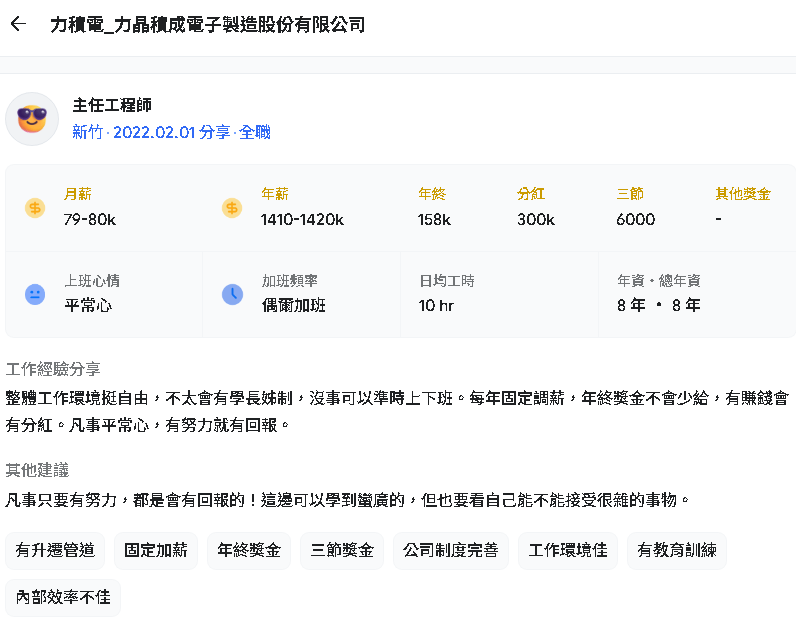
Task: Select the 年終獎金 tag
Action: (x=249, y=550)
